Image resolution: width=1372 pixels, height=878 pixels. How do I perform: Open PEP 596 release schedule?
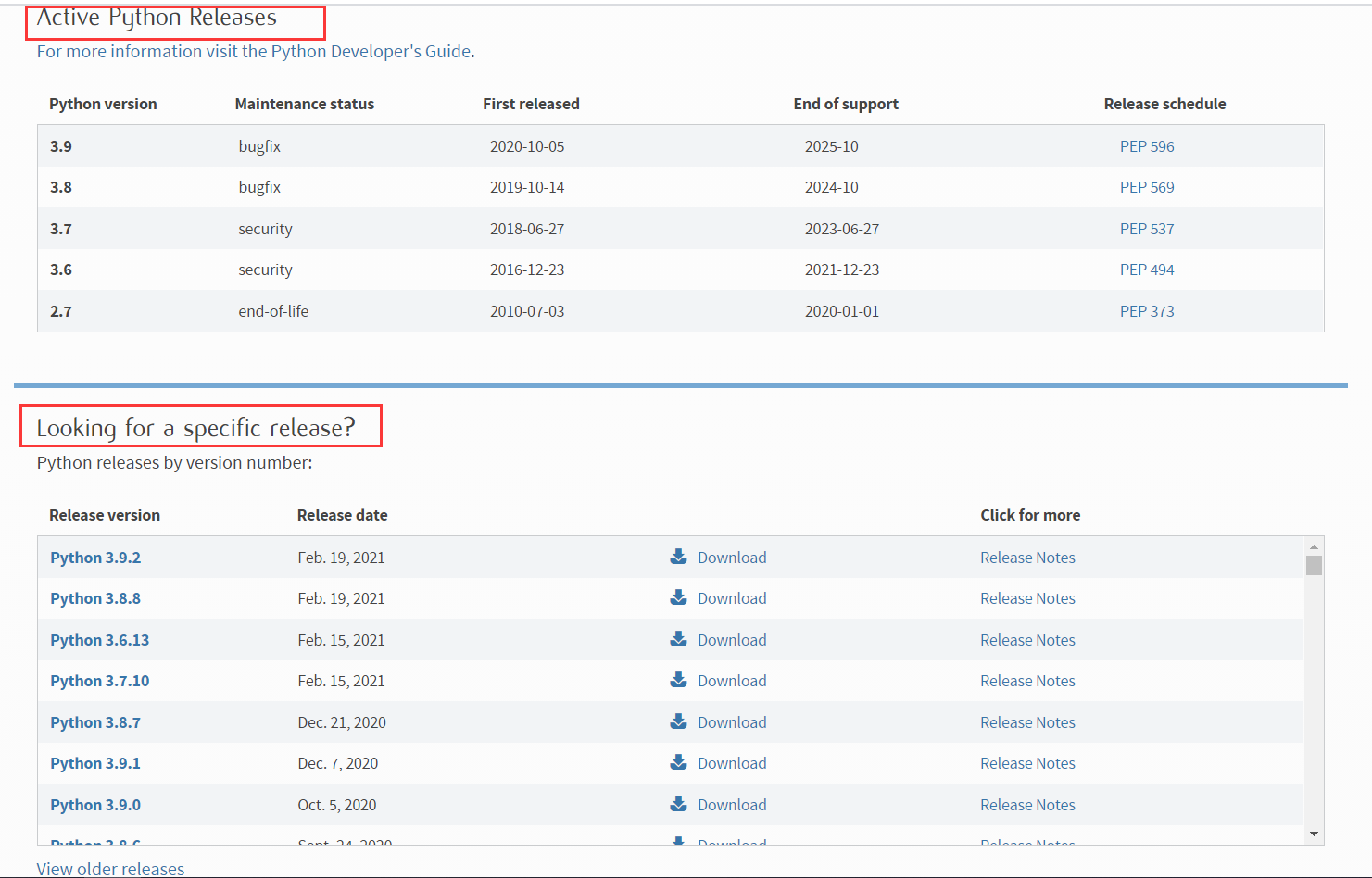[1147, 146]
